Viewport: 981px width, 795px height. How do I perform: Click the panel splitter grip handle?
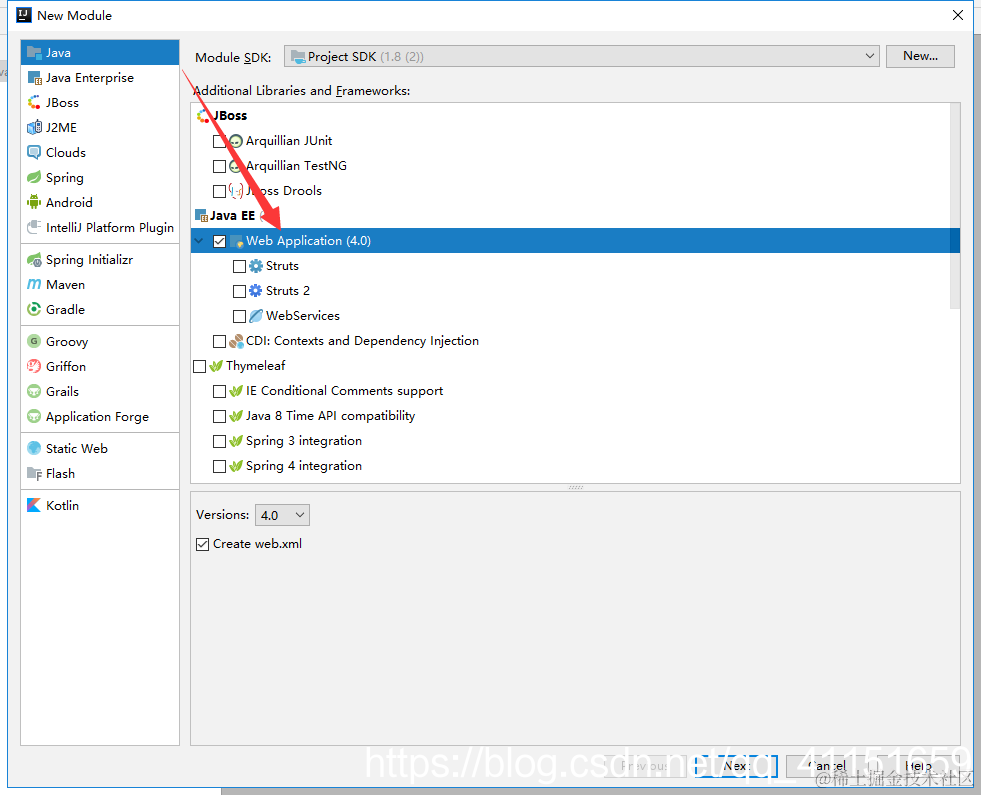coord(576,487)
